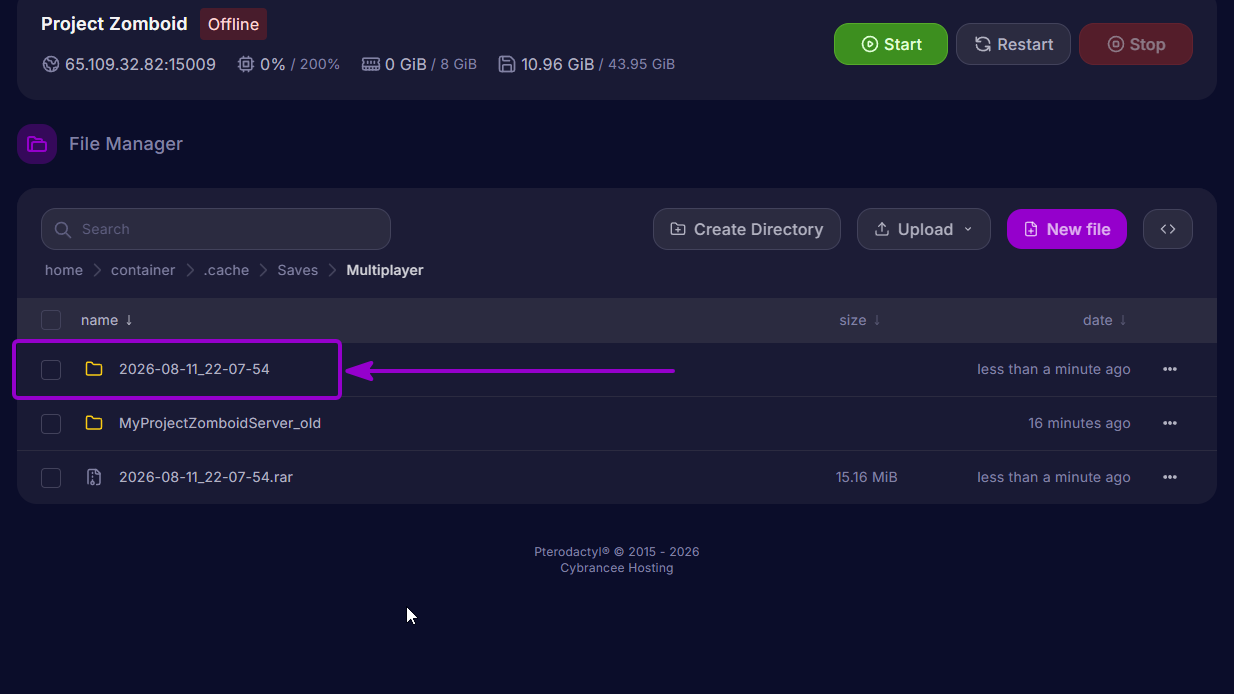Open the code brackets button
Screen dimensions: 1234x694
[1168, 229]
